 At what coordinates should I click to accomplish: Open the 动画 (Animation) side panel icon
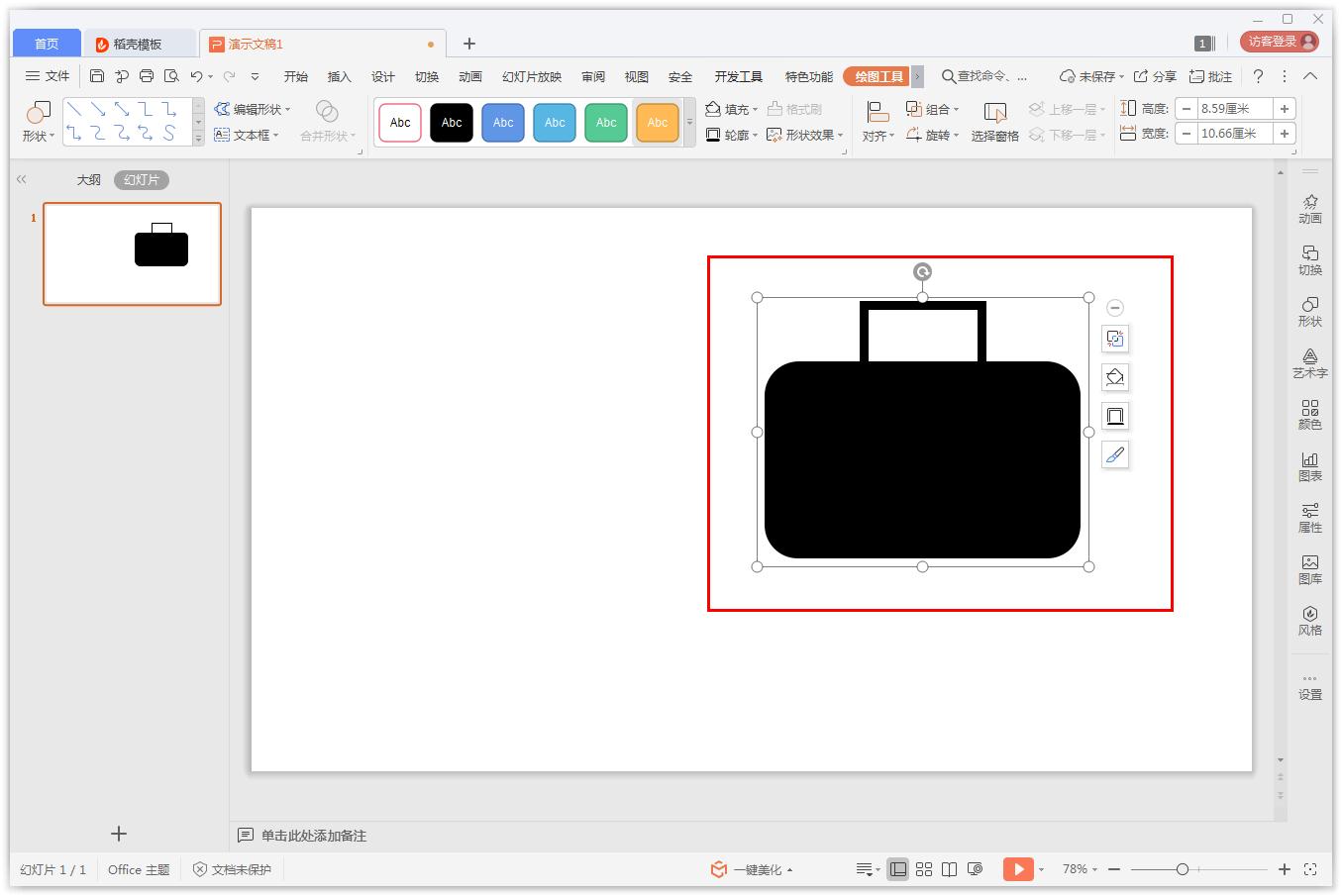tap(1309, 208)
